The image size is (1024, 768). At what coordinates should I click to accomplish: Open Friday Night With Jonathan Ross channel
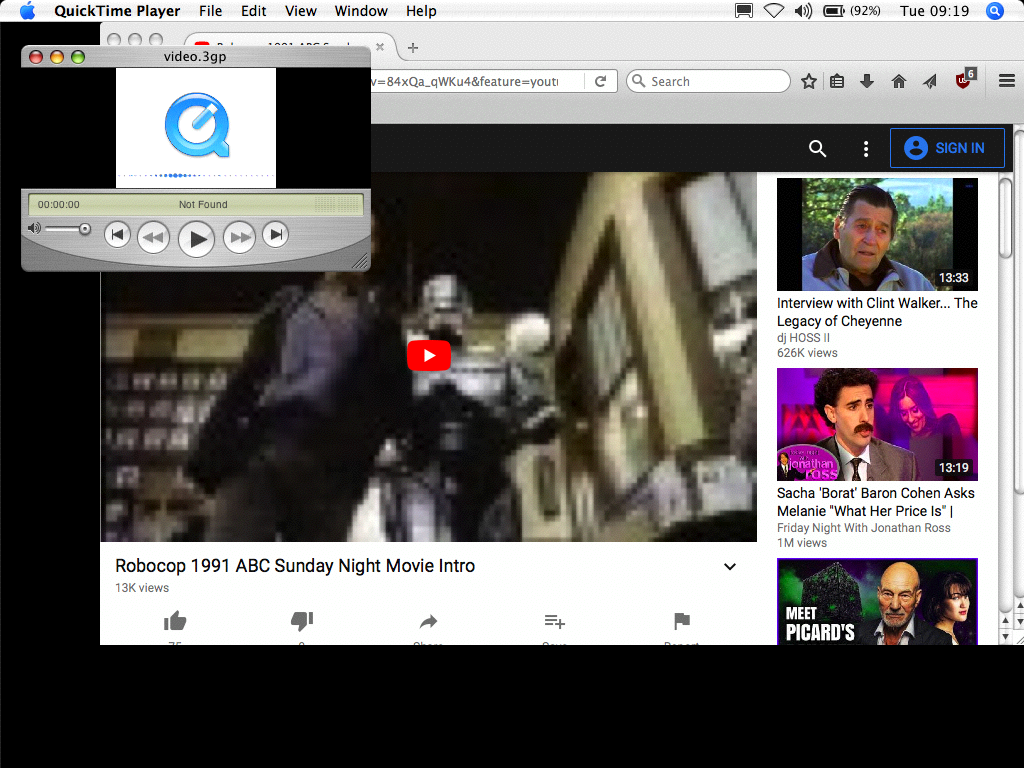pyautogui.click(x=863, y=528)
